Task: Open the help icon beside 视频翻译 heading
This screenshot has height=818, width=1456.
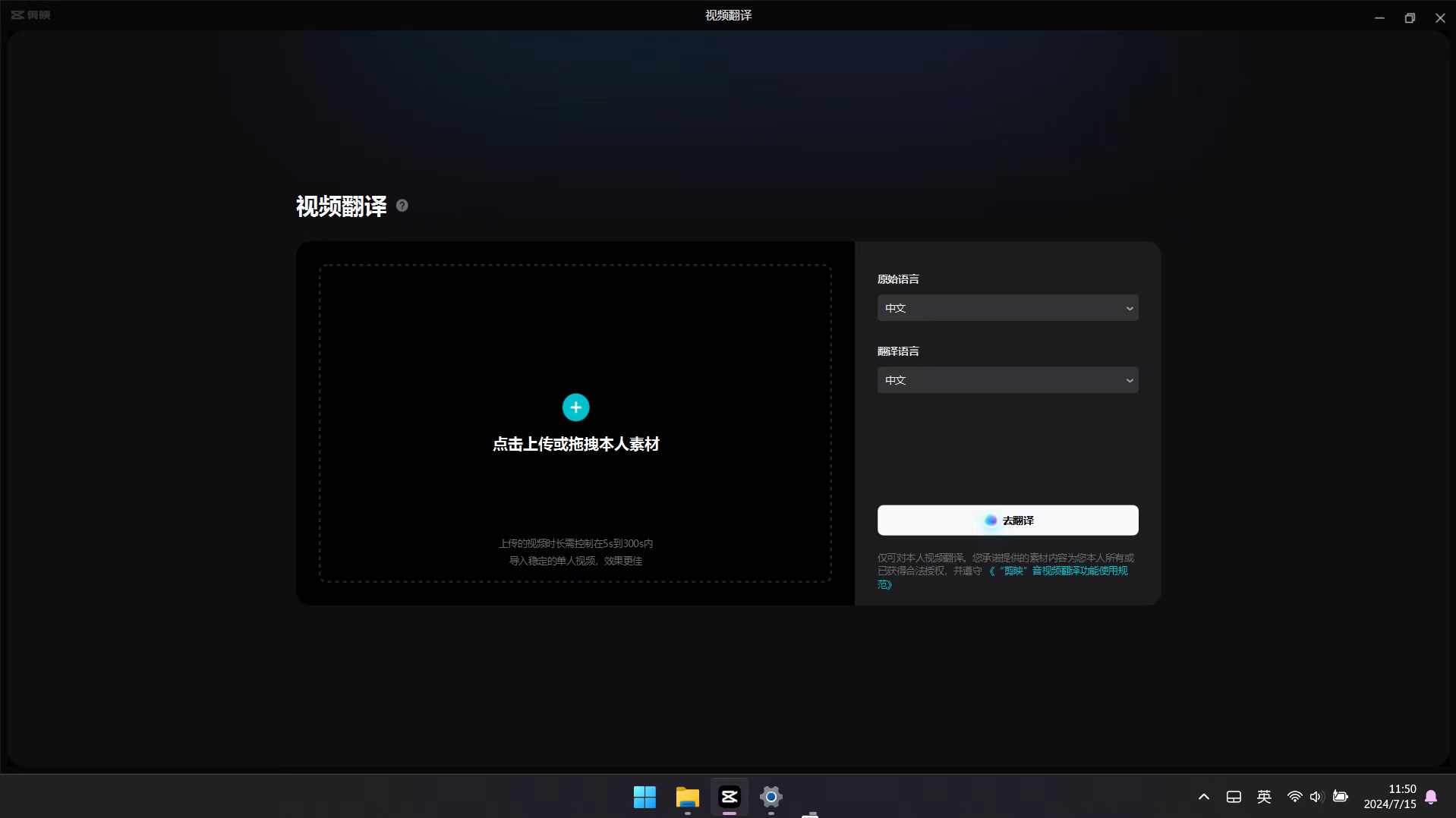Action: [x=402, y=206]
